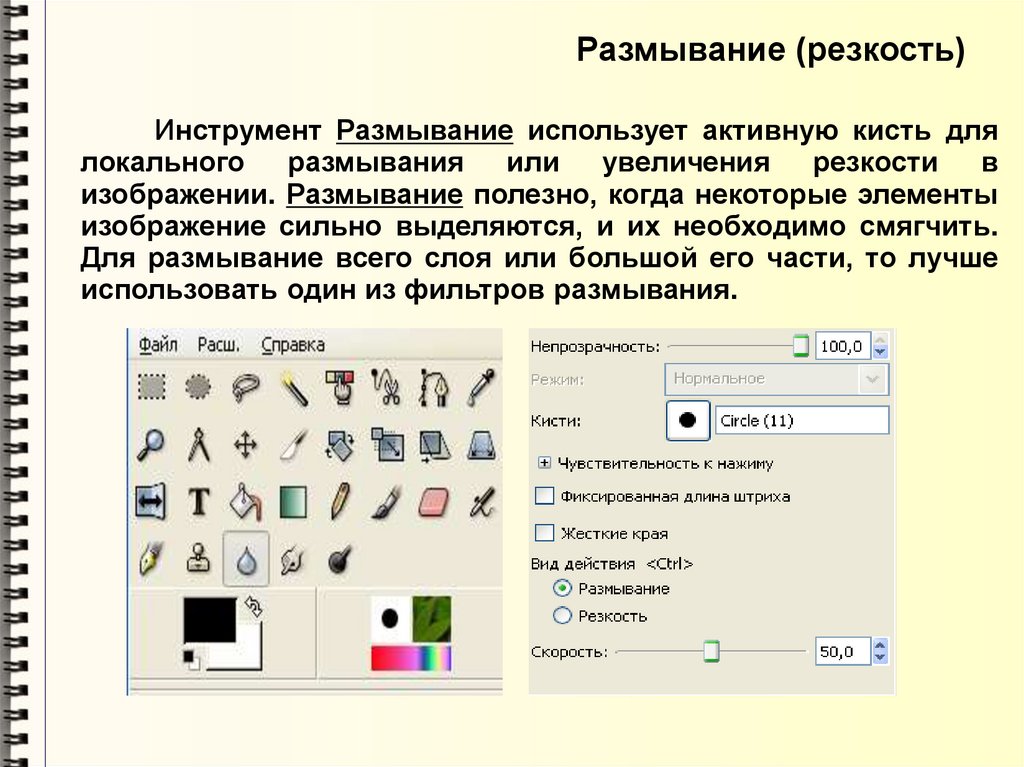1024x767 pixels.
Task: Click the Непрозрачность slider handle
Action: (x=801, y=345)
